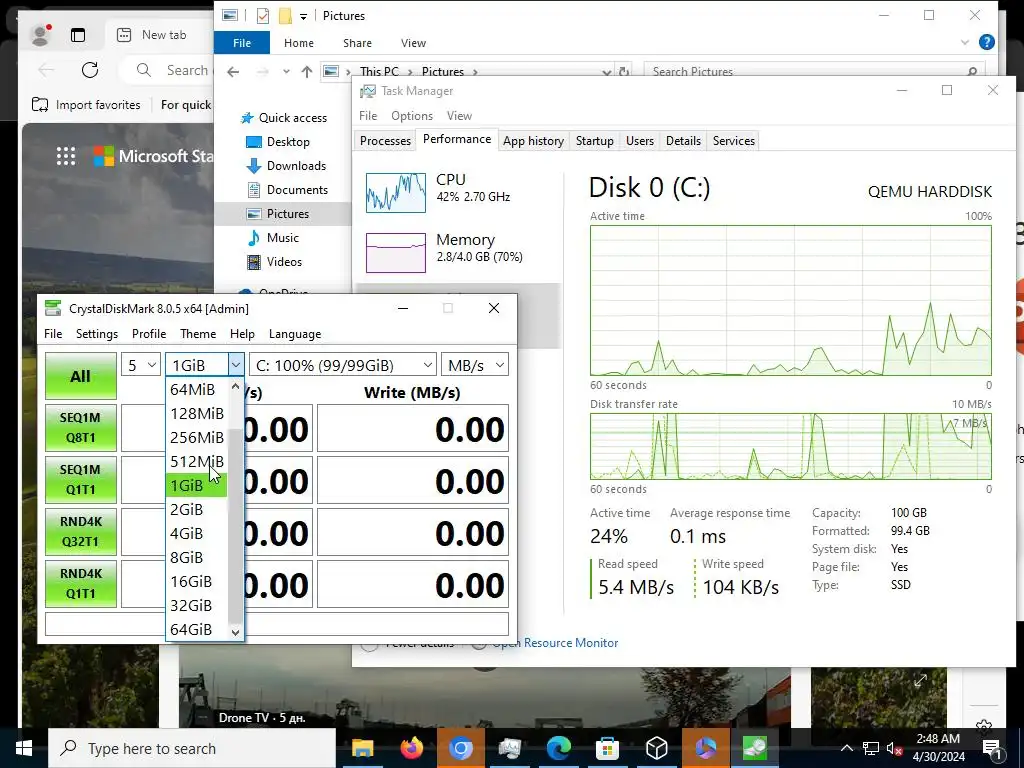
Task: Switch to App history tab
Action: pos(533,140)
